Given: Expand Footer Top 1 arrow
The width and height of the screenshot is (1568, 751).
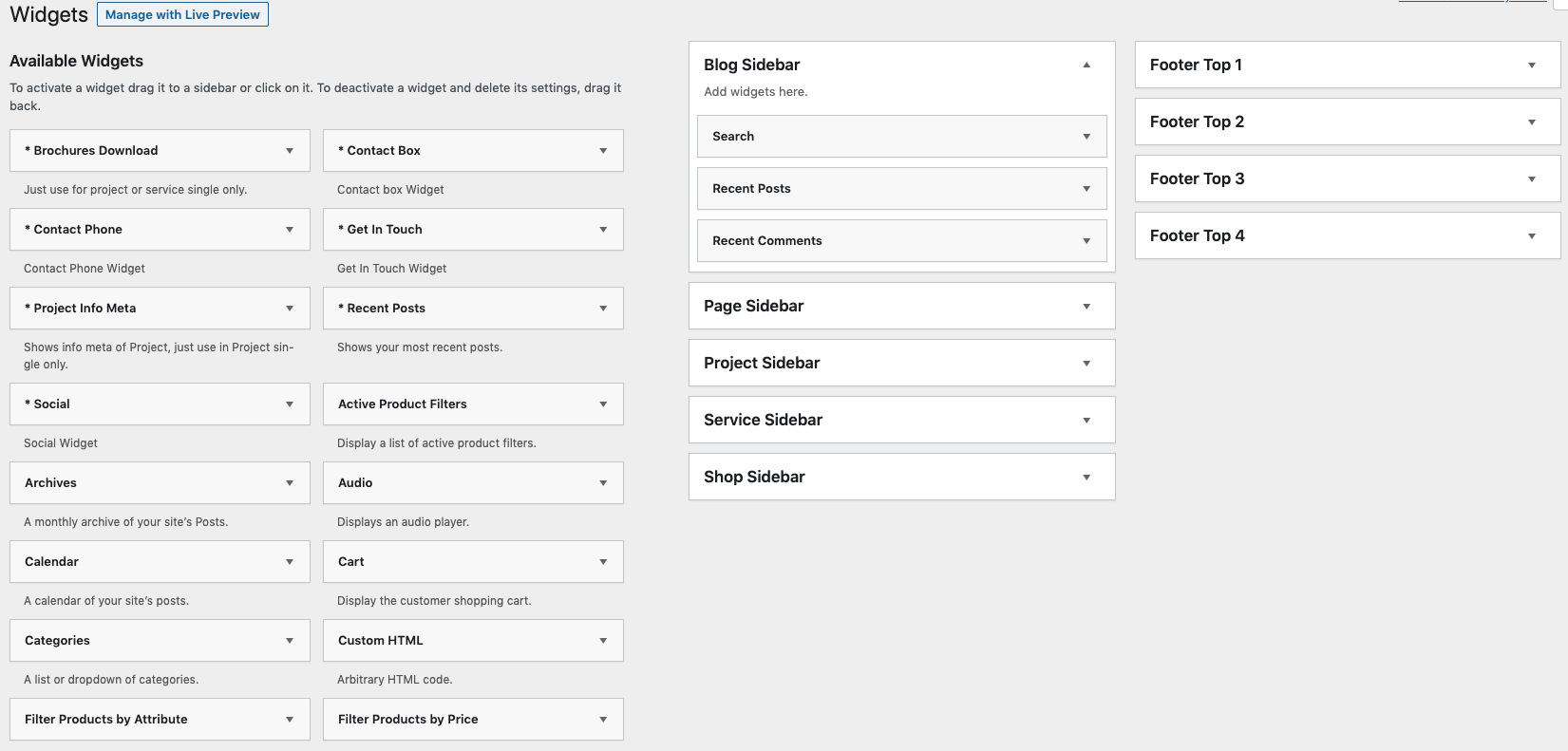Looking at the screenshot, I should 1531,65.
